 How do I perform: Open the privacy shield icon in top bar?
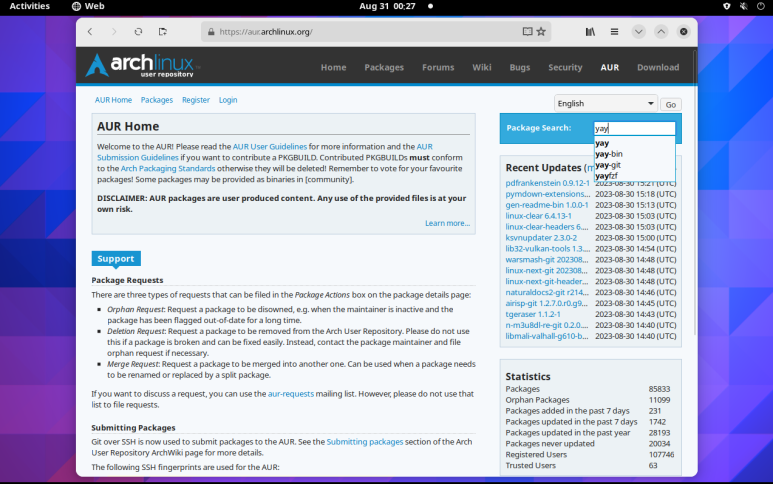click(727, 6)
